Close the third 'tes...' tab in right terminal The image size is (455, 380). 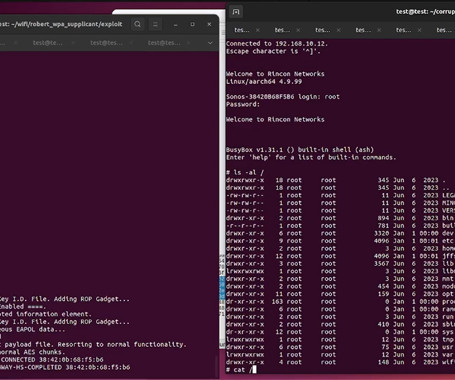[x=338, y=30]
